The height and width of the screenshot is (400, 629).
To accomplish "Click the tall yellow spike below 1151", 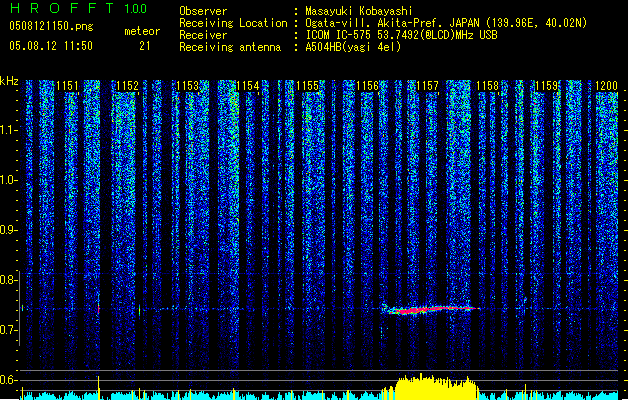I will click(x=99, y=388).
